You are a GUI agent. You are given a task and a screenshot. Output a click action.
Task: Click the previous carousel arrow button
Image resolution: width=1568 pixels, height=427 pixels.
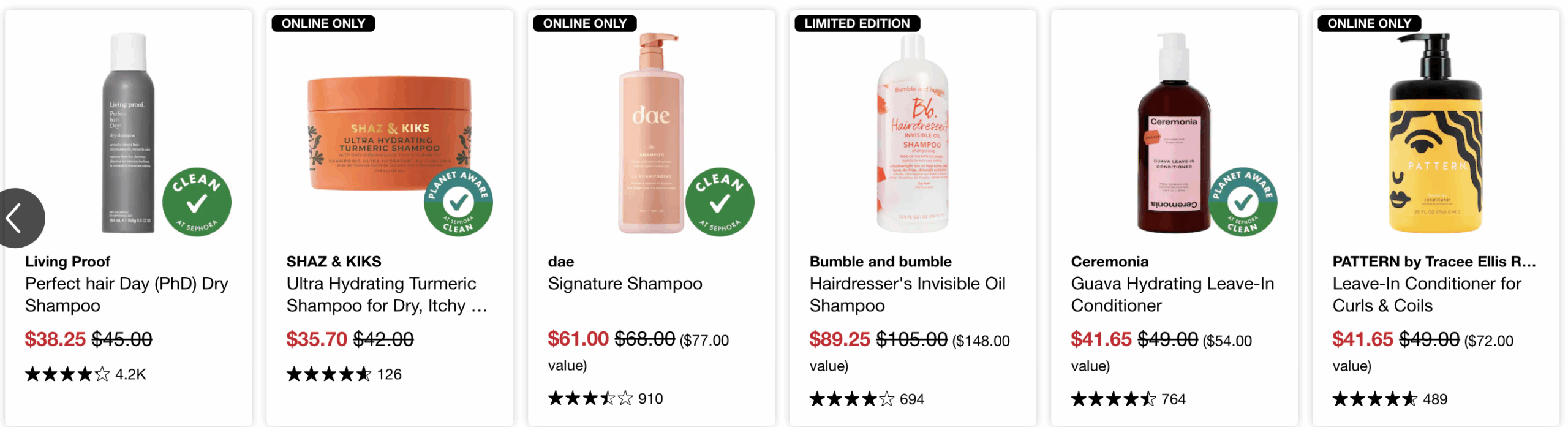pyautogui.click(x=18, y=218)
